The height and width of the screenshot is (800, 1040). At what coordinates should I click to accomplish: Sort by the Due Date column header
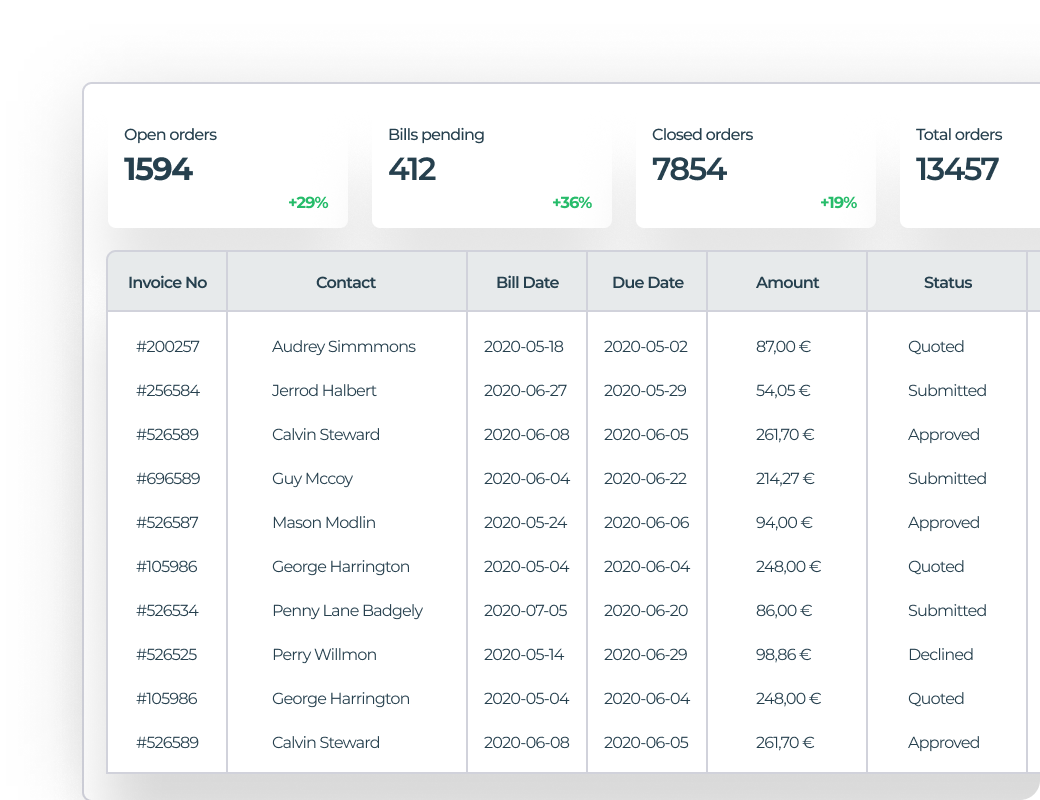click(647, 283)
